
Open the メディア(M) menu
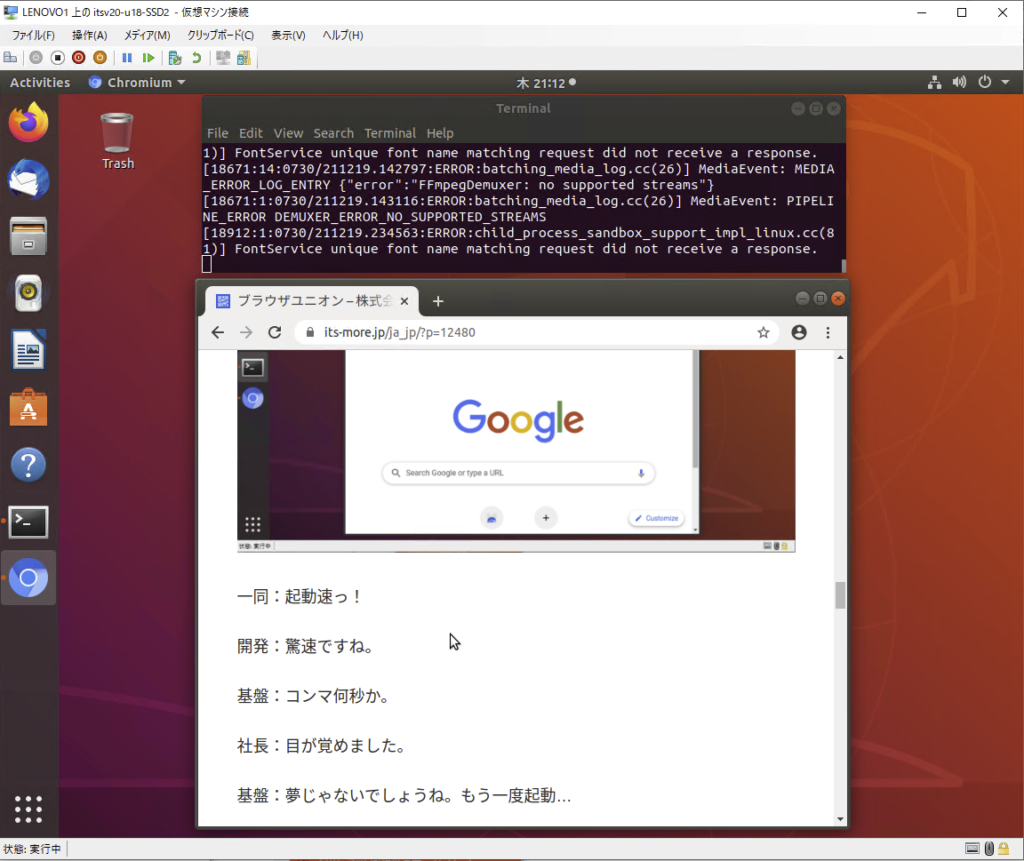click(146, 35)
